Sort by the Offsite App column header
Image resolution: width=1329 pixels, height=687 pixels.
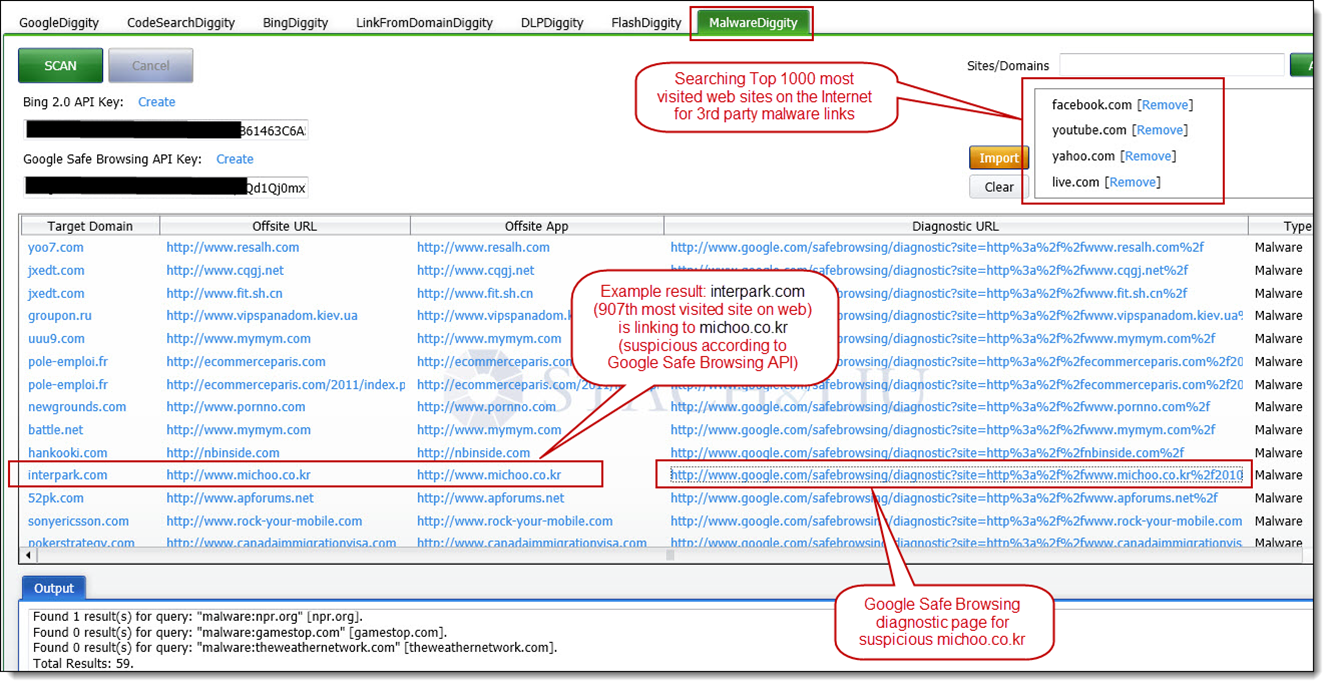(x=537, y=226)
